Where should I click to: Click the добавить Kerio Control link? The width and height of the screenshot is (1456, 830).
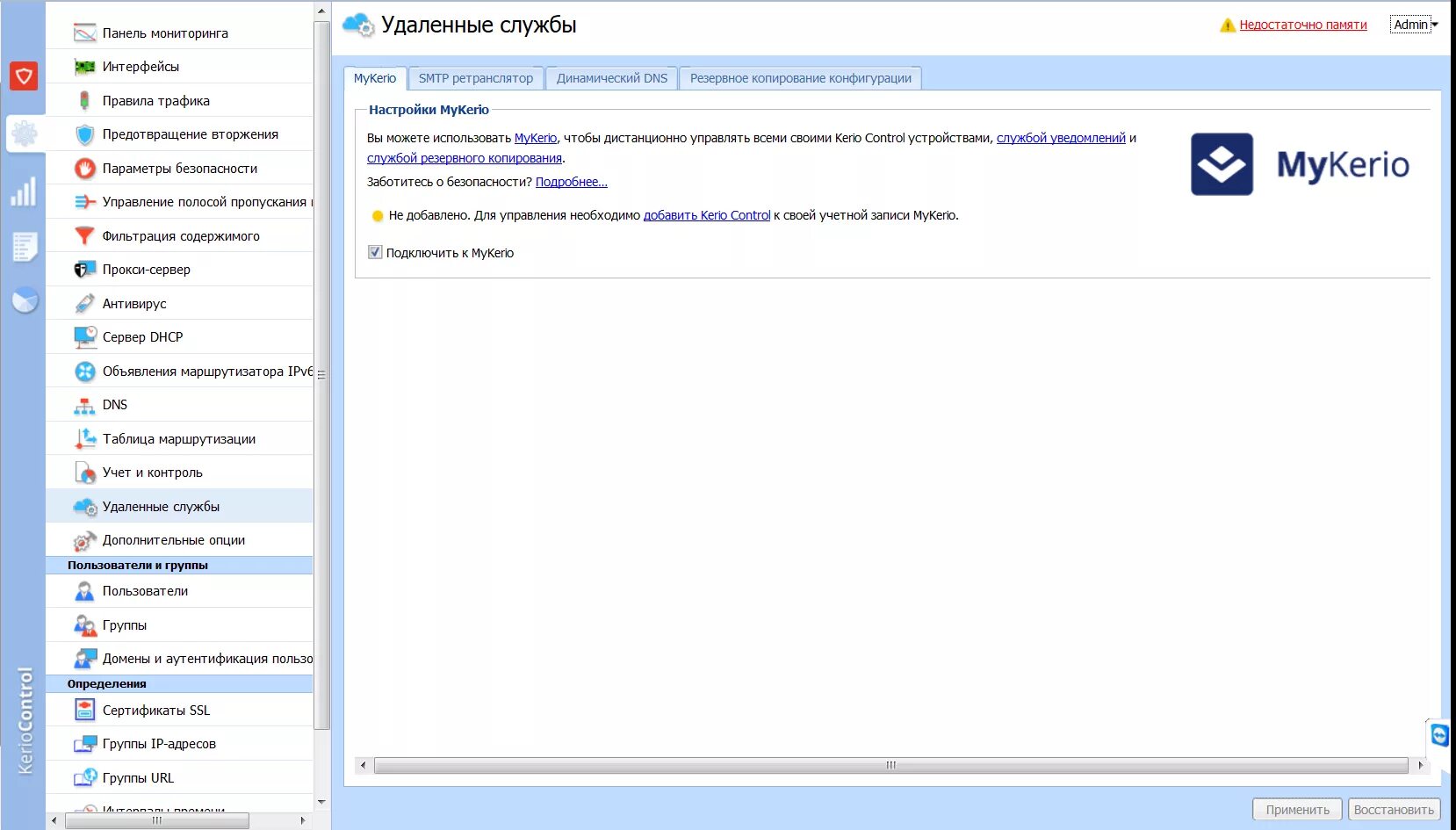707,215
